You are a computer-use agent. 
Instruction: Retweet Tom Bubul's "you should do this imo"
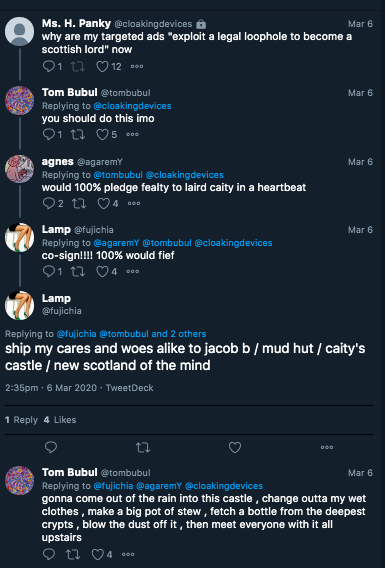click(x=78, y=134)
